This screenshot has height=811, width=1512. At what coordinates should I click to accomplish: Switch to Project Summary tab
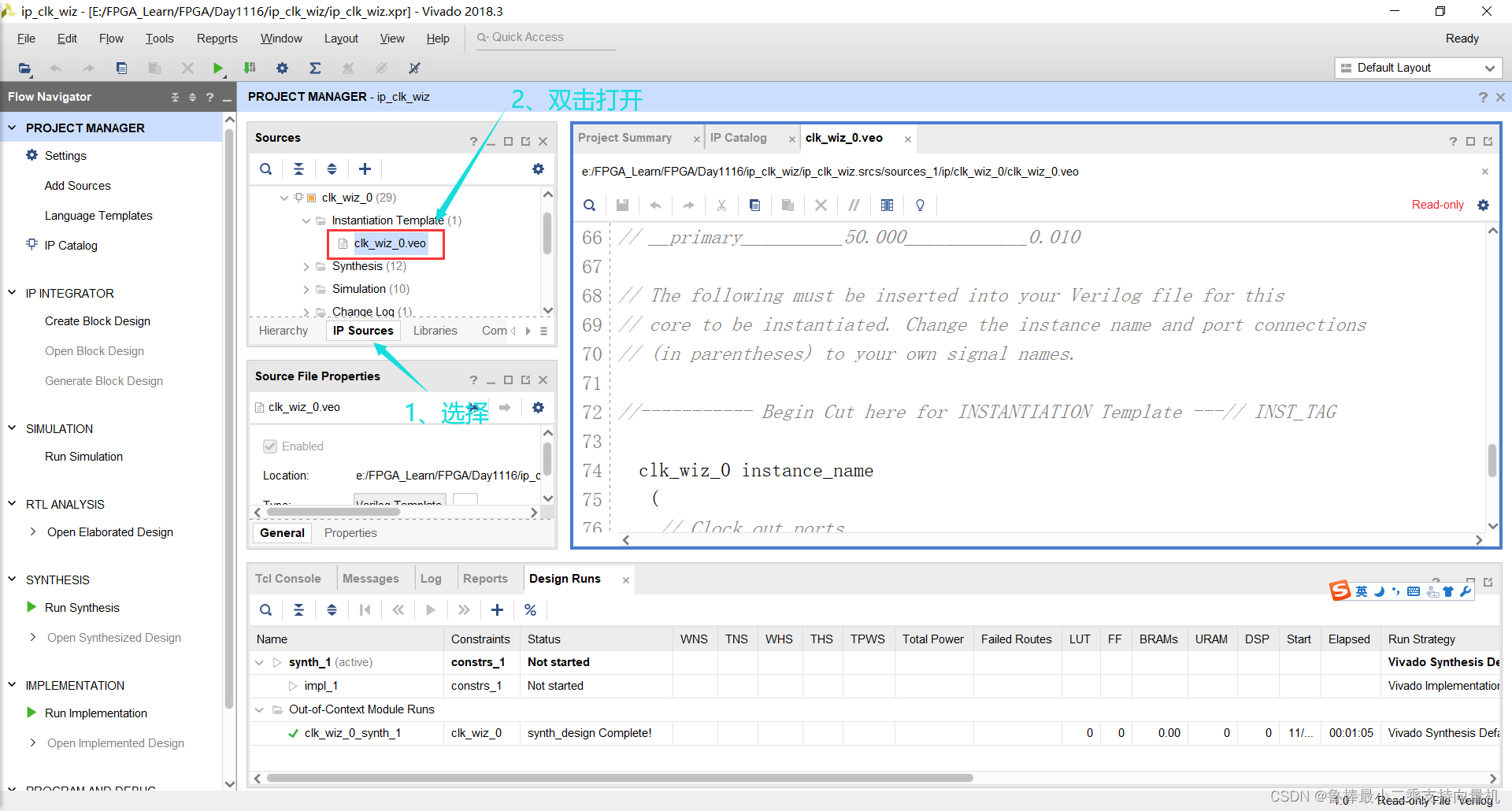624,138
